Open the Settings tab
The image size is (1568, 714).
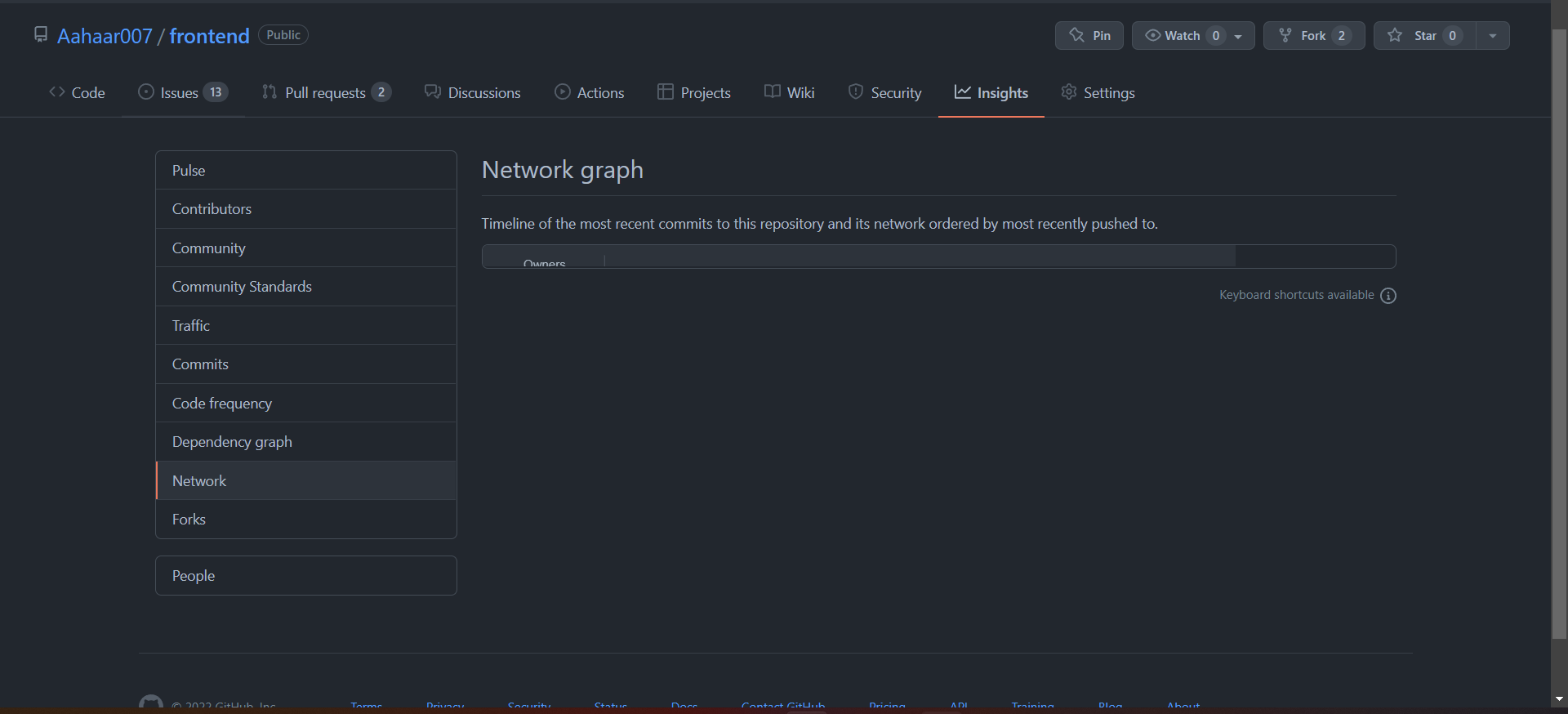(1098, 92)
